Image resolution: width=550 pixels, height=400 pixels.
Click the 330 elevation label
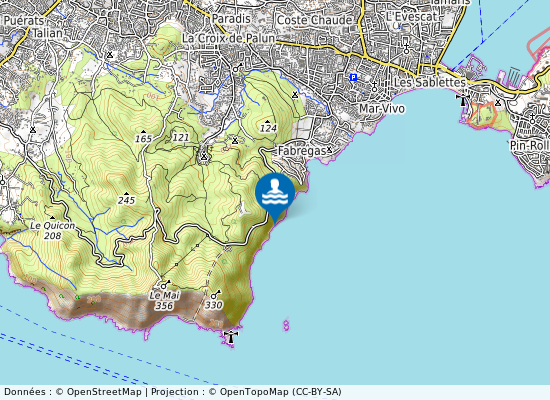[214, 305]
